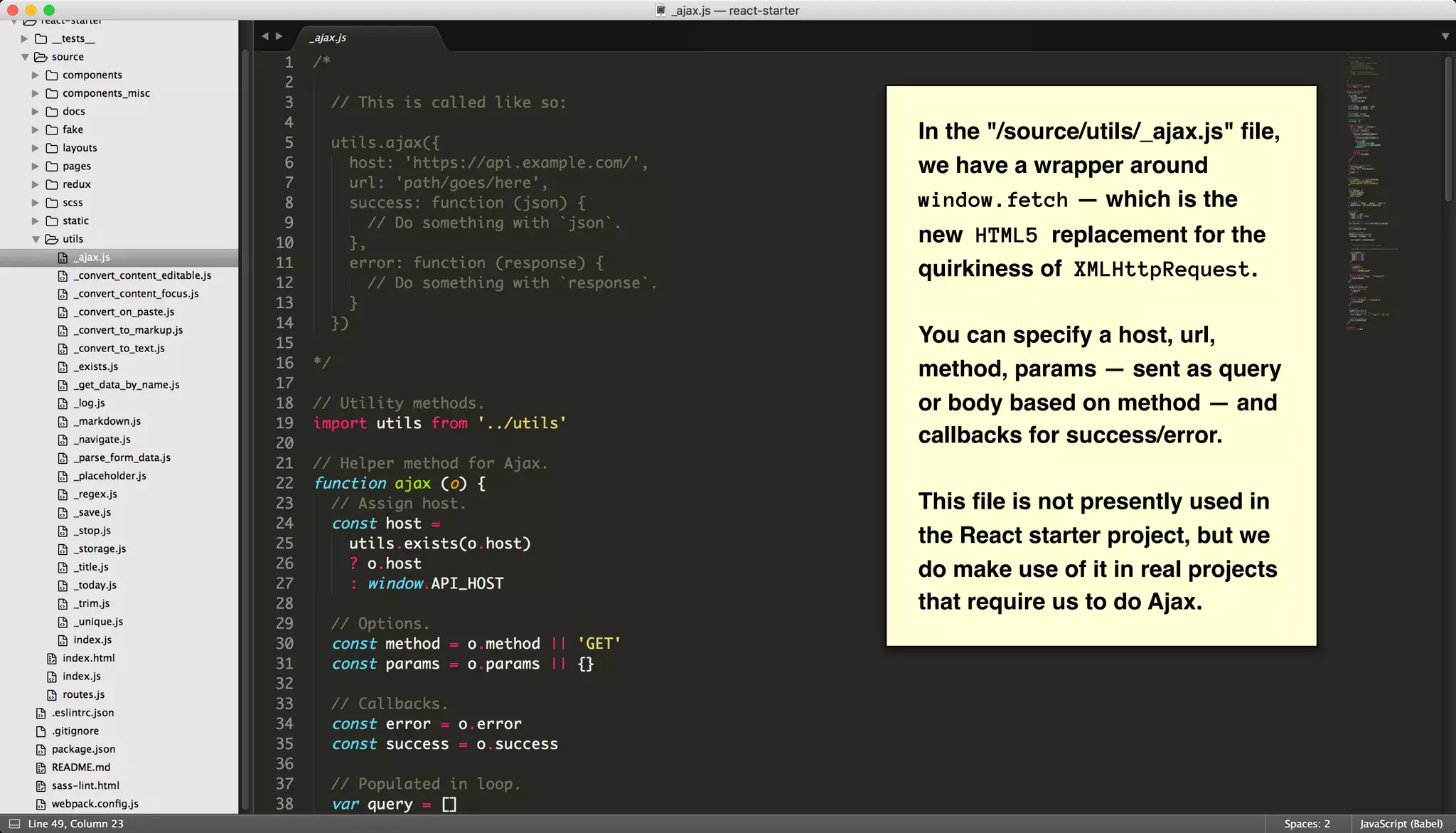1456x833 pixels.
Task: Click the .eslintrc.json file icon
Action: pos(41,713)
